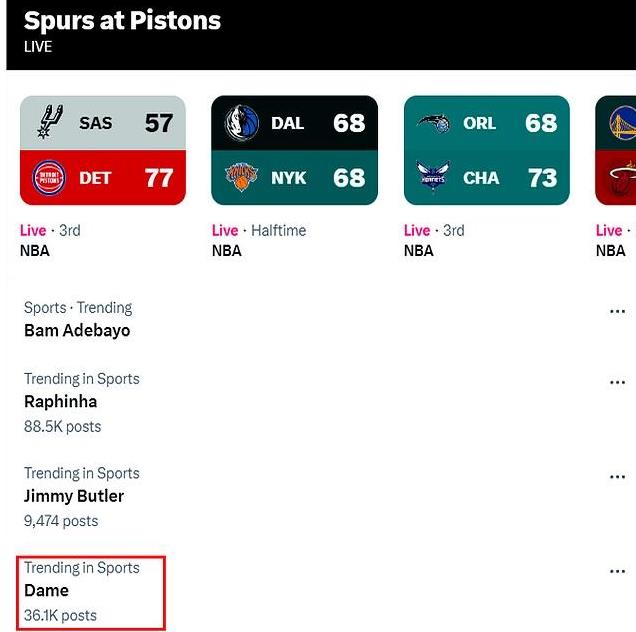Image resolution: width=636 pixels, height=632 pixels.
Task: Open the Spurs at Pistons header
Action: click(122, 21)
